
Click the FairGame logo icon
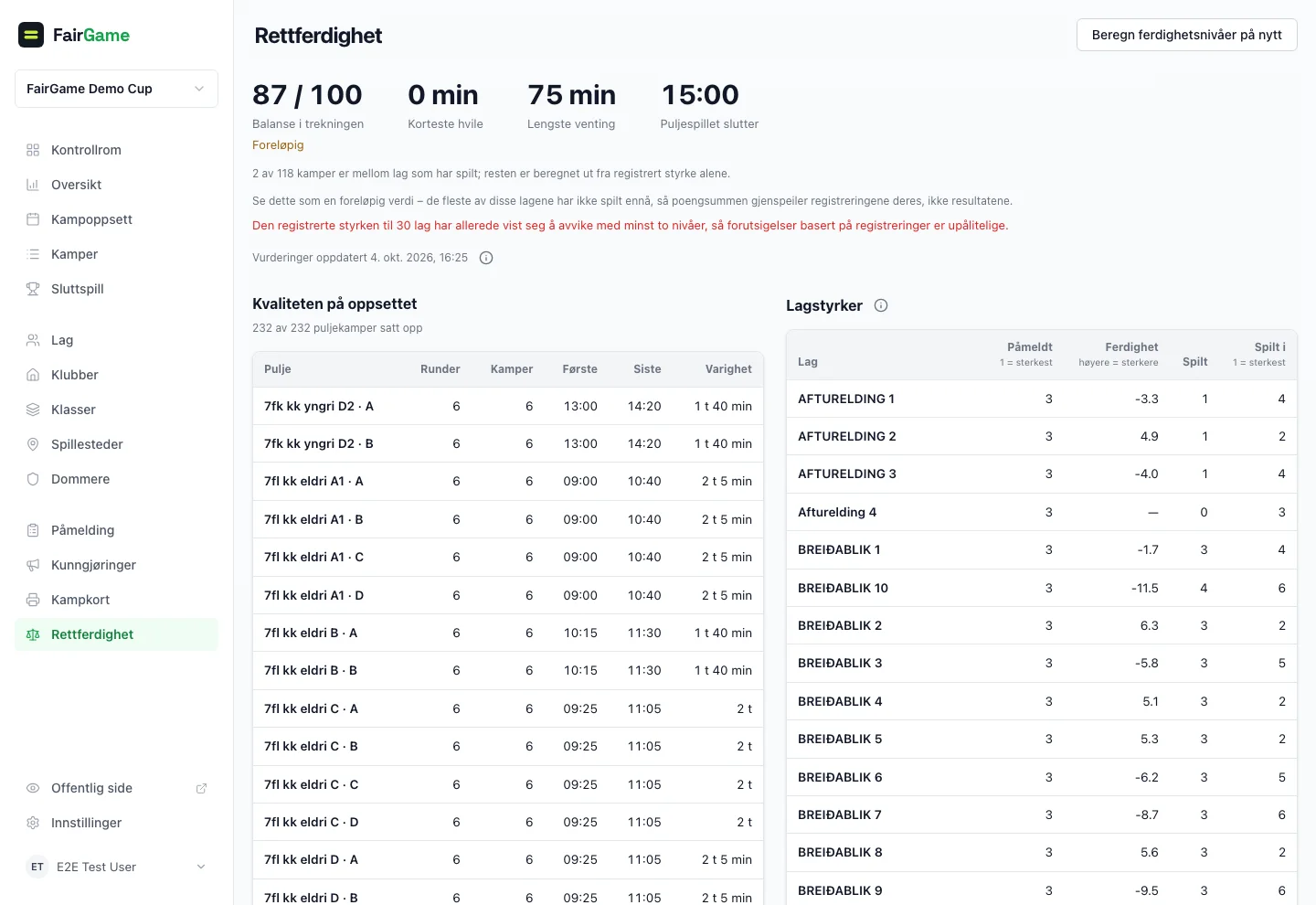[x=31, y=35]
